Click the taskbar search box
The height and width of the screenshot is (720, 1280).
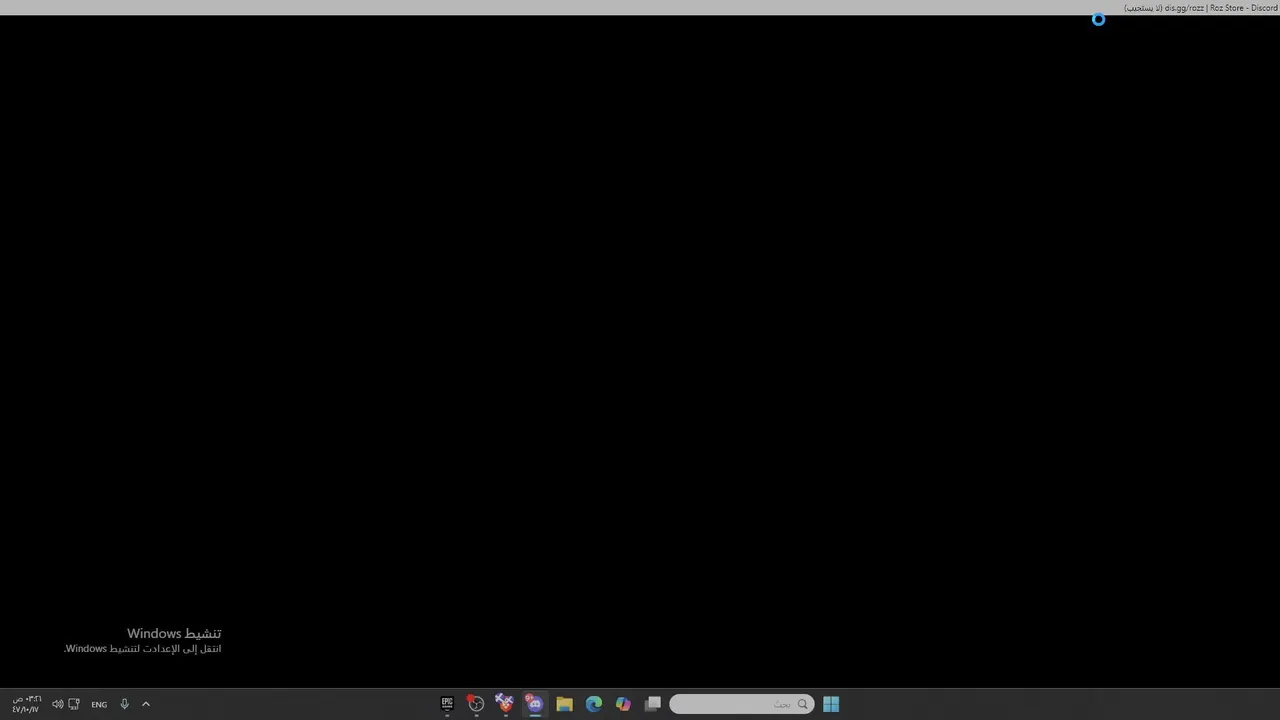point(741,704)
